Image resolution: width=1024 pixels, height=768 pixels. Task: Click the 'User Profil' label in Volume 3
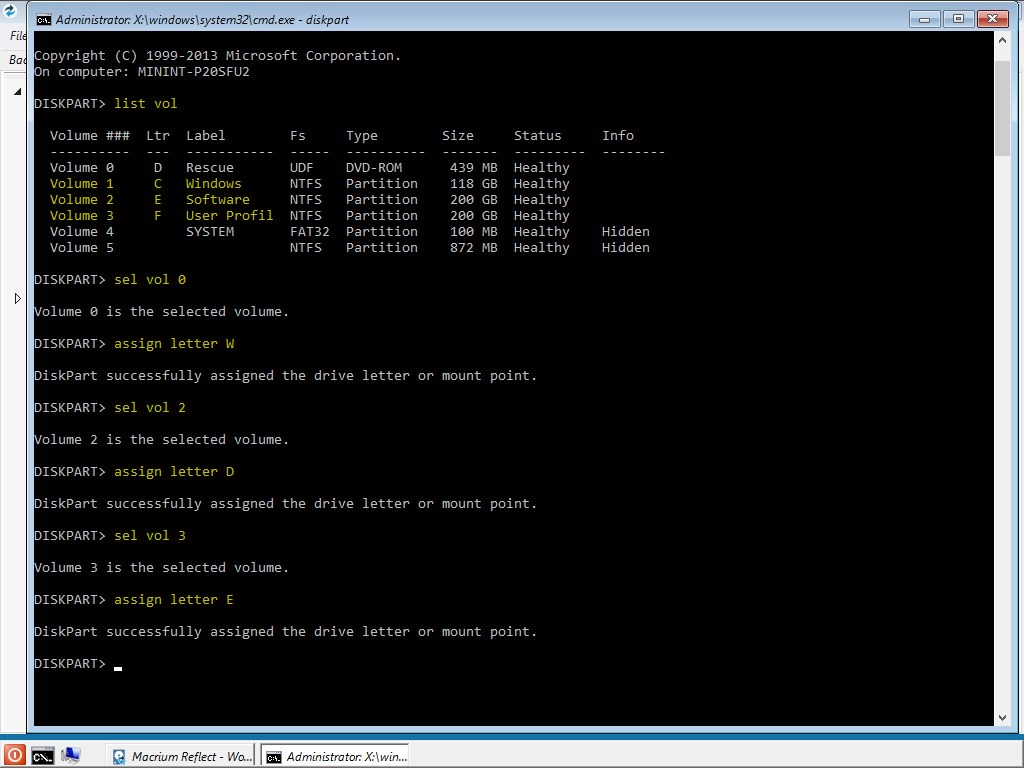(229, 216)
